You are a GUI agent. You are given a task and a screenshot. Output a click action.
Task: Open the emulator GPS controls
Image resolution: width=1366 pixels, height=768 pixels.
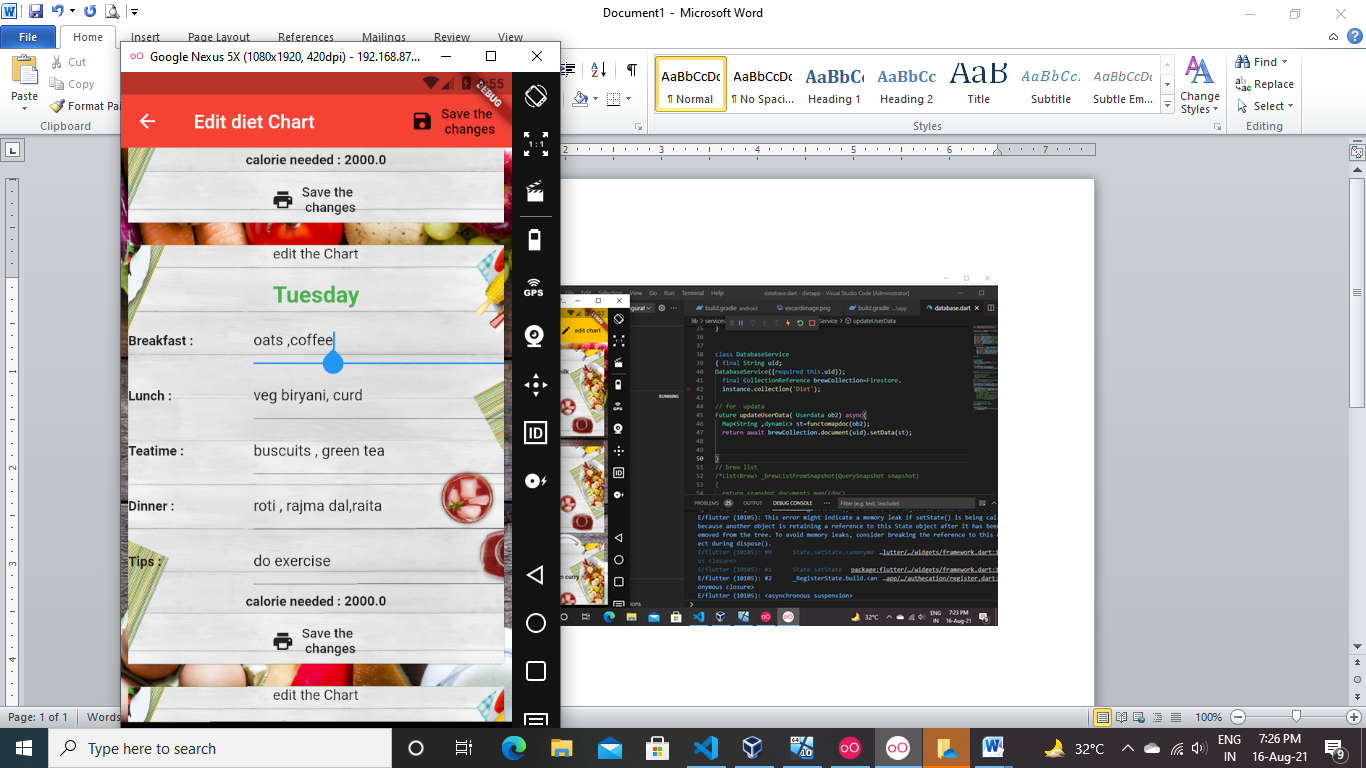tap(535, 290)
